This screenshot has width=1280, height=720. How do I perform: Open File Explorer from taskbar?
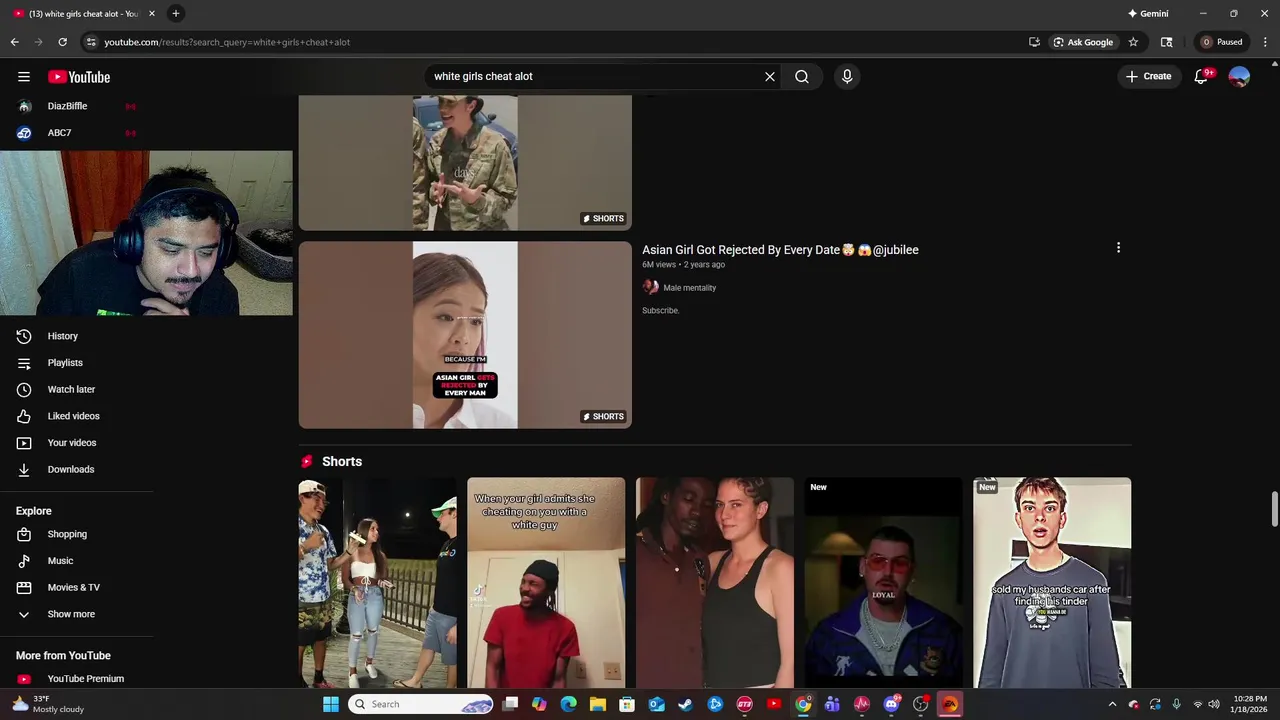(598, 704)
